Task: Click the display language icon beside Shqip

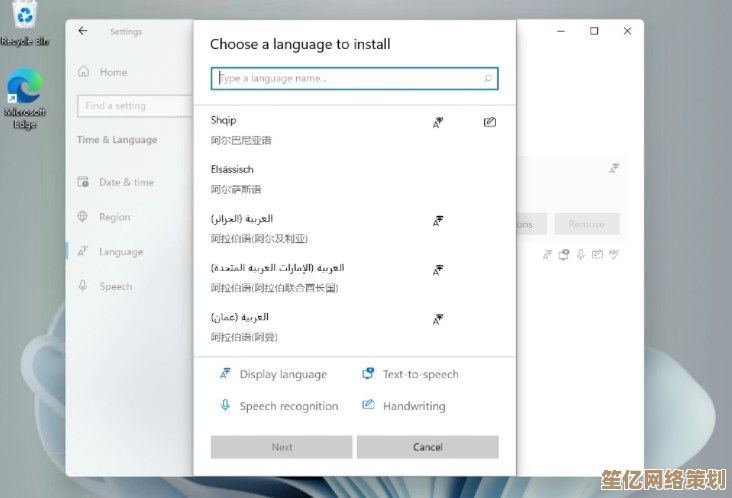Action: (437, 122)
